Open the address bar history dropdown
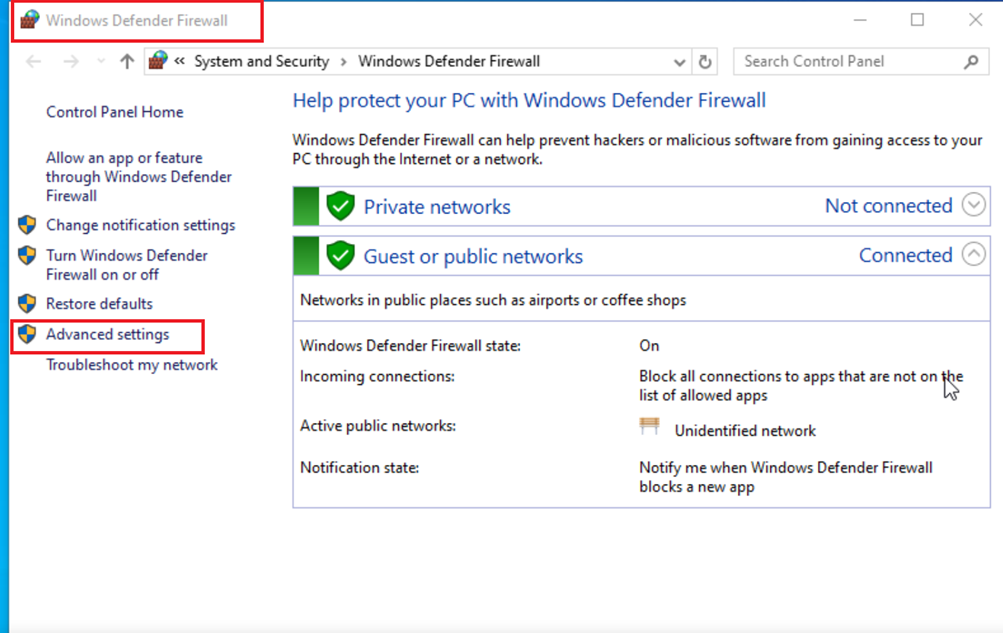1003x633 pixels. 680,62
